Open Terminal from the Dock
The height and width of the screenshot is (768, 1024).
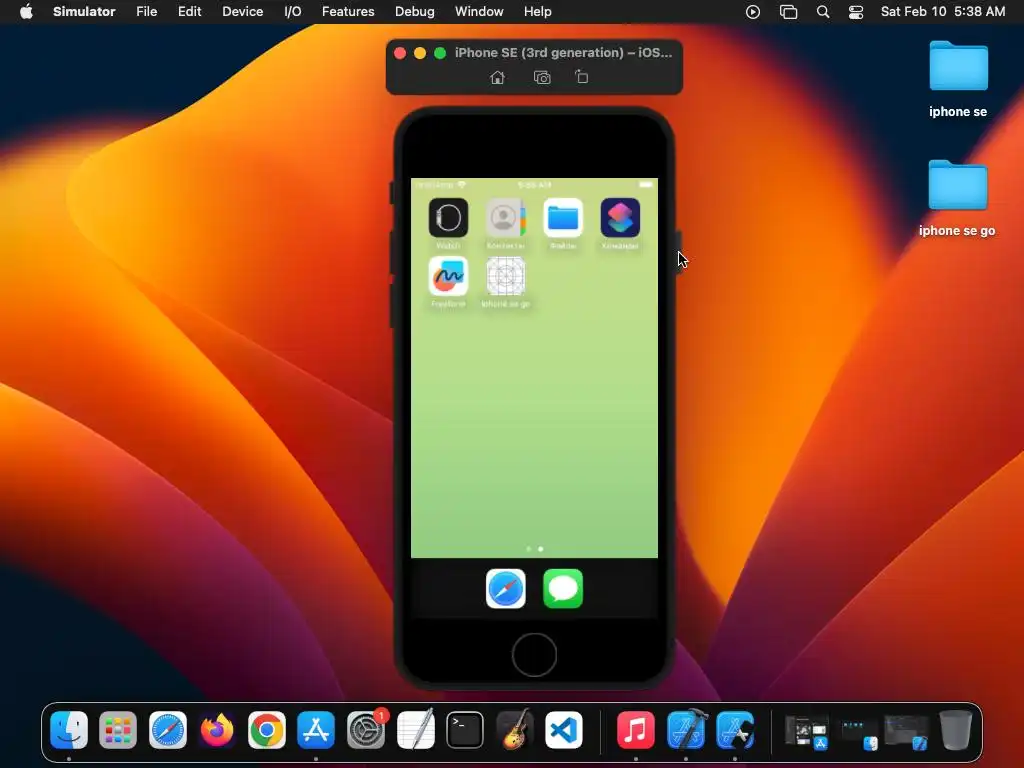tap(465, 729)
